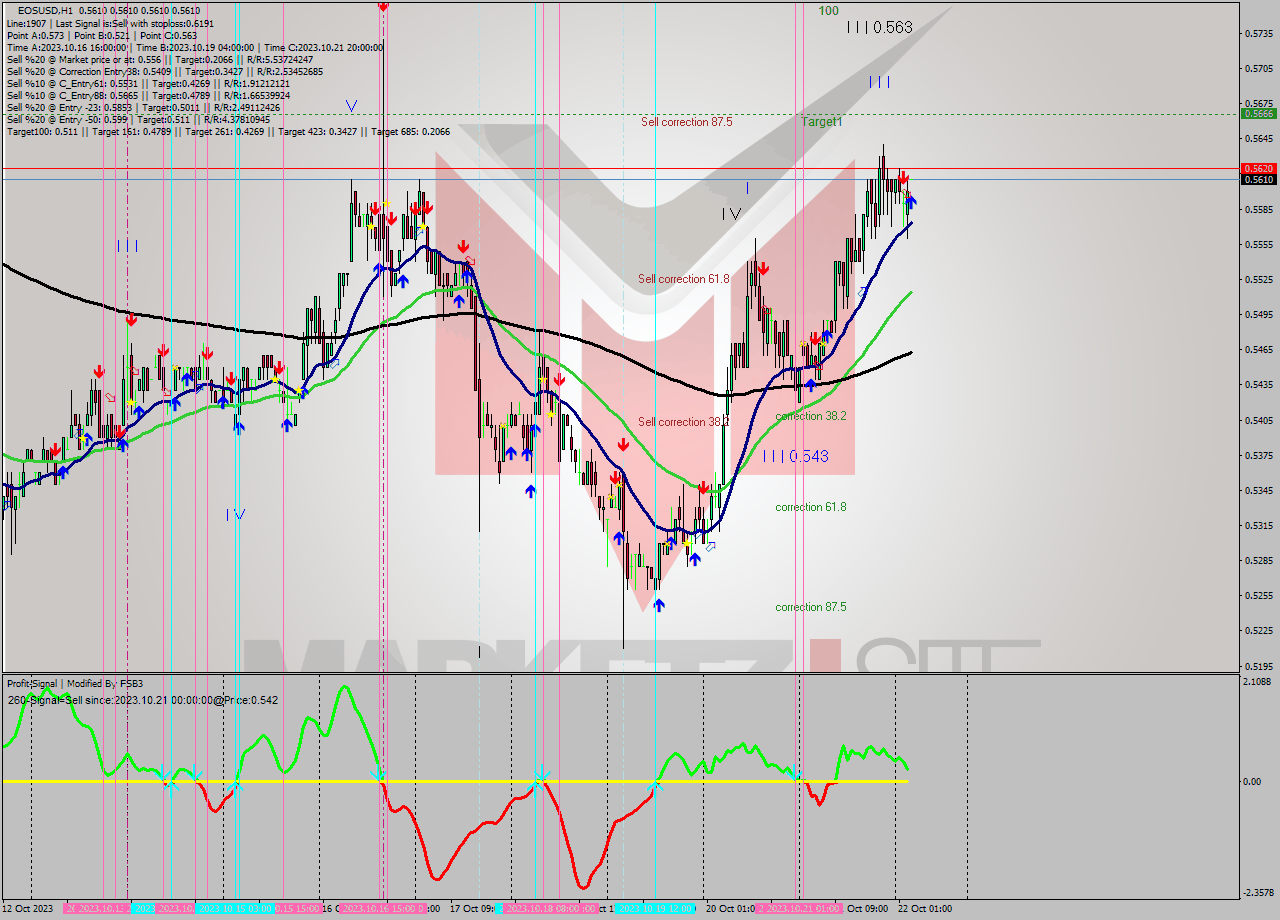This screenshot has width=1280, height=920.
Task: Select the blue V wave annotation
Action: pos(352,104)
